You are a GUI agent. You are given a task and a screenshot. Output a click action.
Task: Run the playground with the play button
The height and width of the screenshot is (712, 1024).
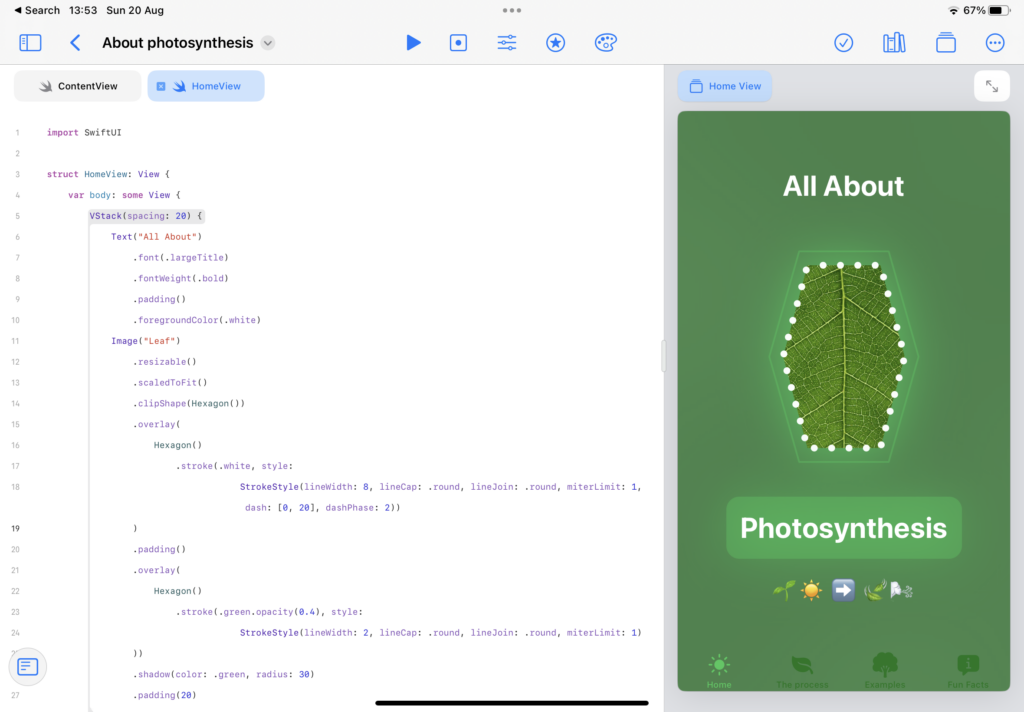pos(413,42)
